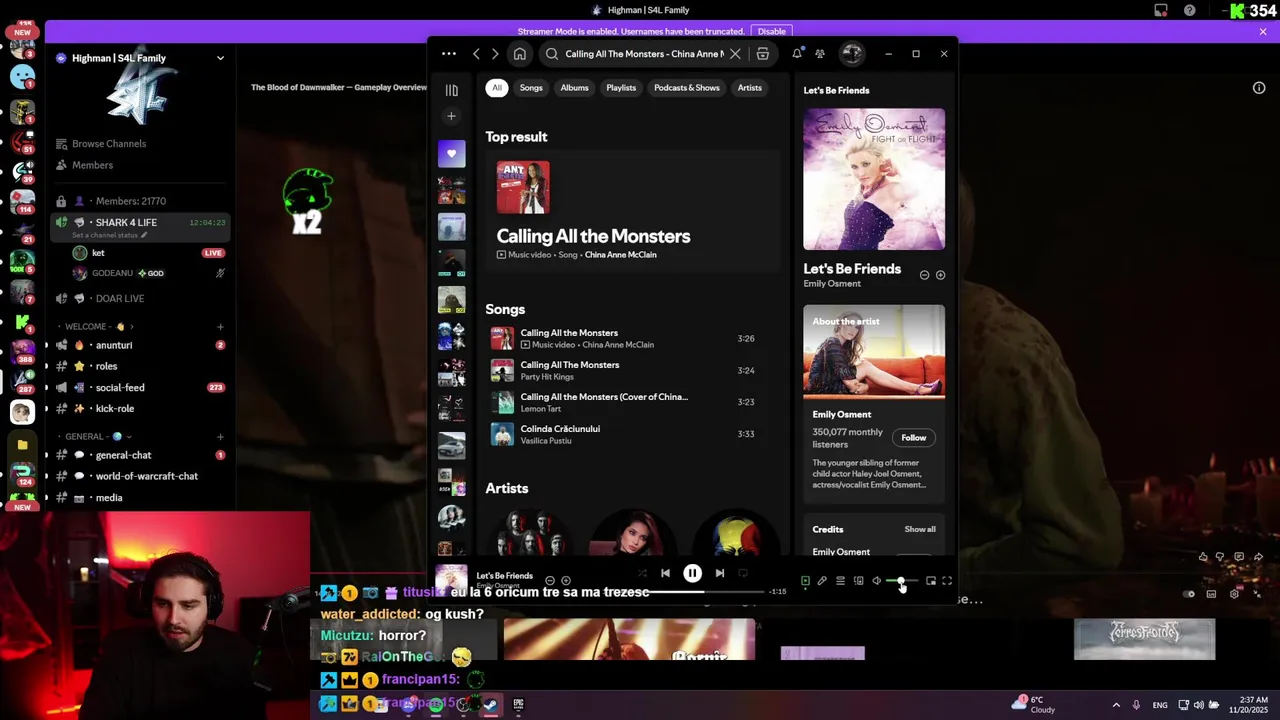This screenshot has width=1280, height=720.
Task: Select the All filter chip
Action: coord(497,88)
